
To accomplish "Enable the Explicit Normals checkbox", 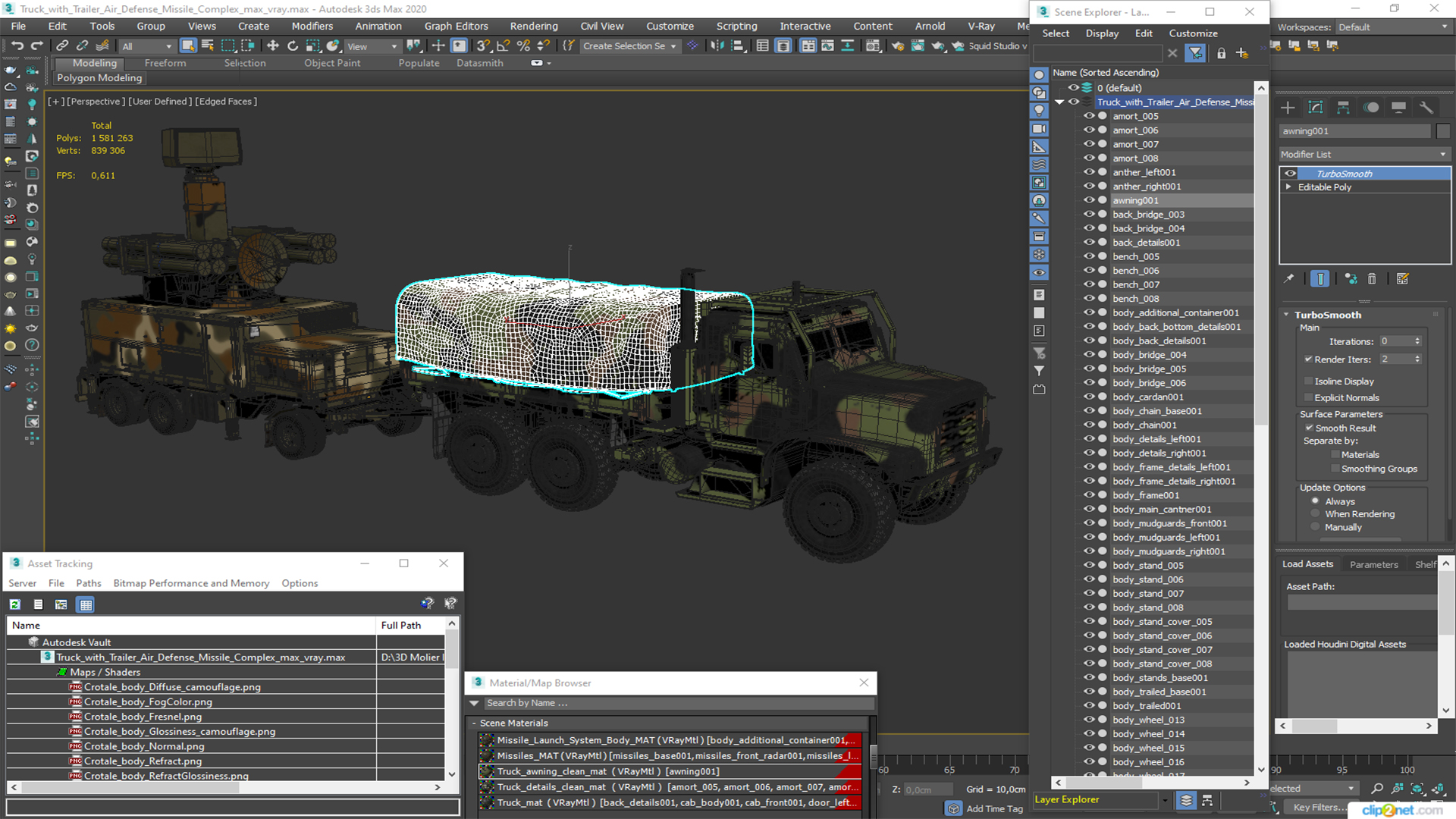I will [x=1308, y=398].
